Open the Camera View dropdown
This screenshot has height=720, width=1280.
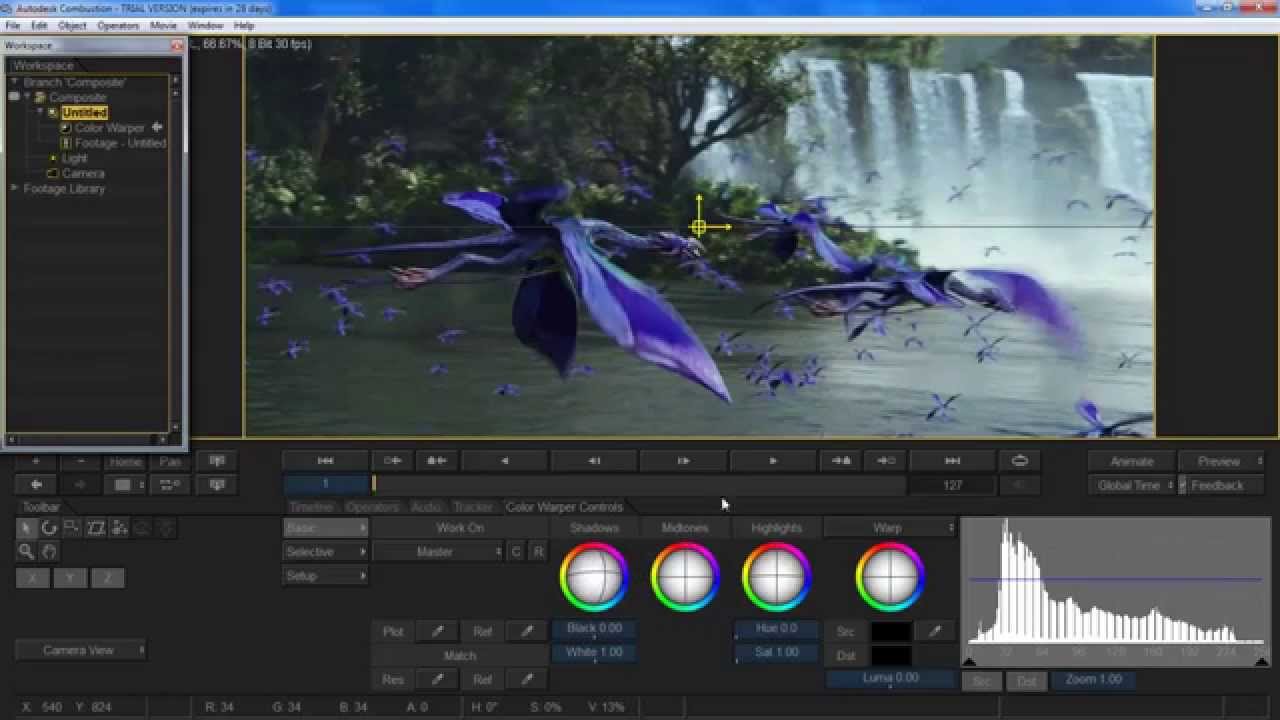[81, 650]
